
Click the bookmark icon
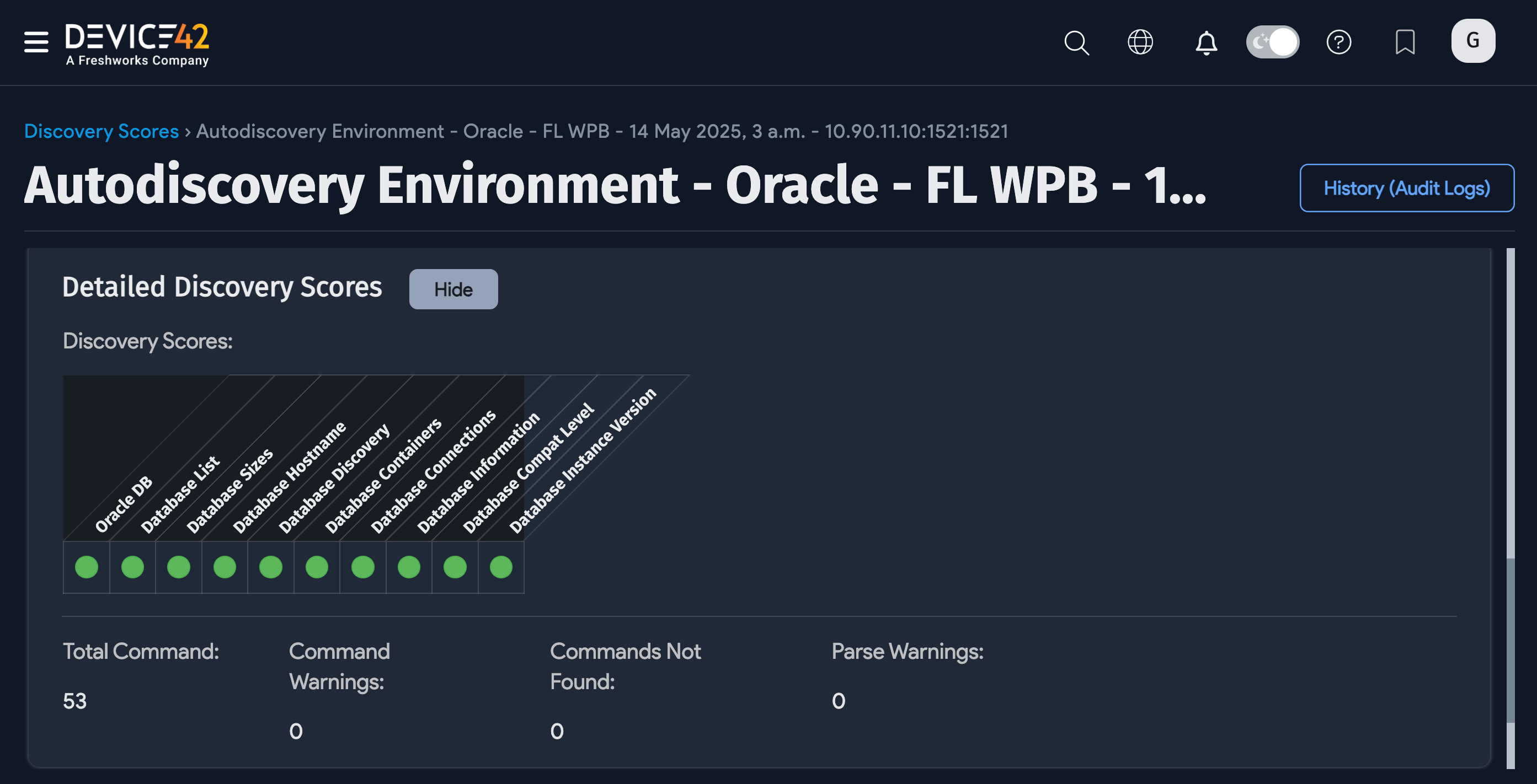point(1405,42)
